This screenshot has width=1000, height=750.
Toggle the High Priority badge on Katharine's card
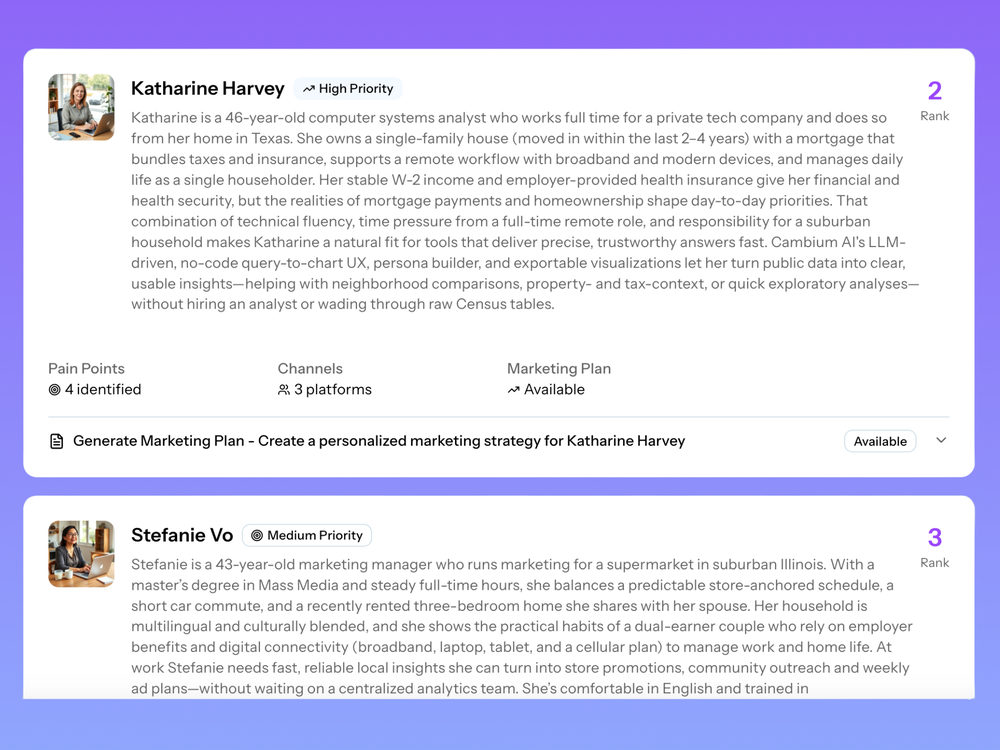(x=348, y=88)
